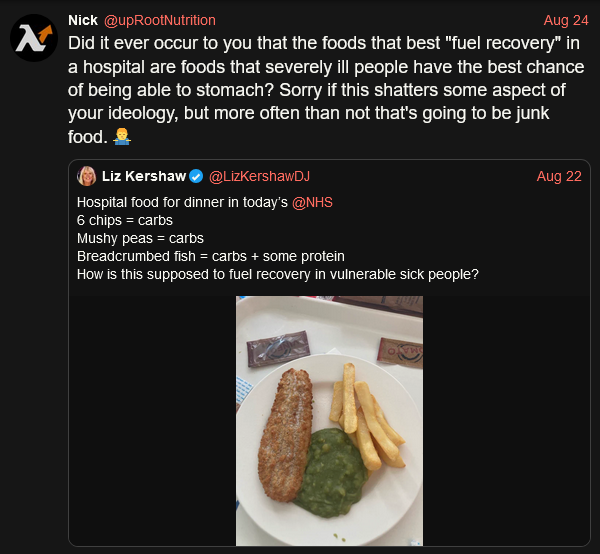
Task: Open the @upRootNutrition handle link
Action: (x=160, y=20)
